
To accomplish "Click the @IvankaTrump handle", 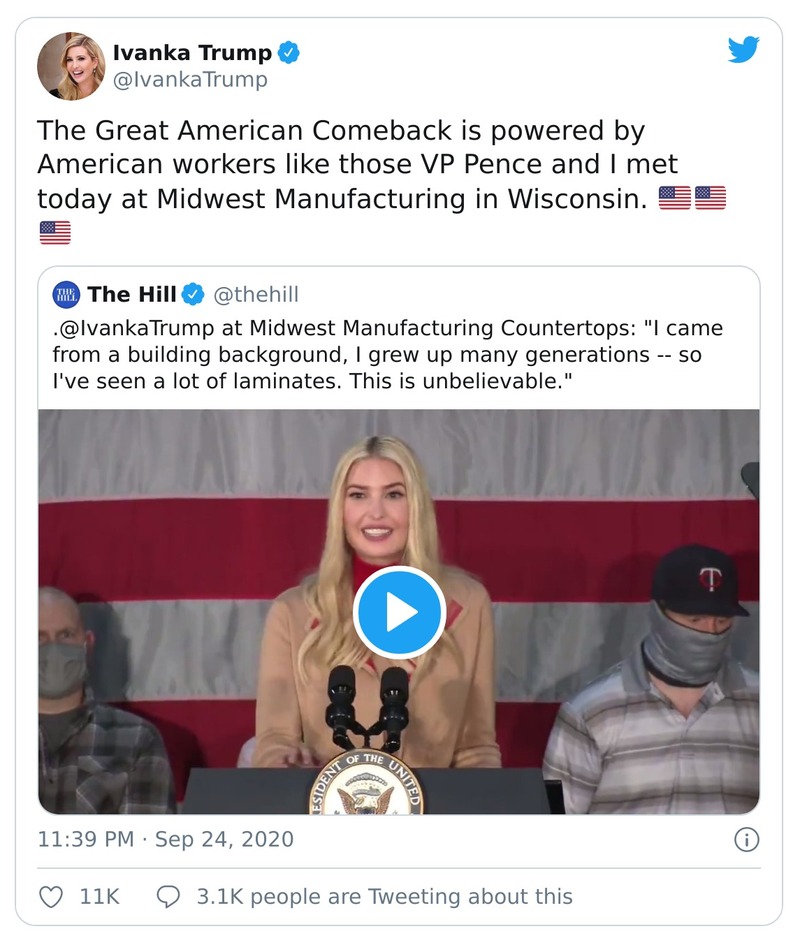I will tap(190, 80).
